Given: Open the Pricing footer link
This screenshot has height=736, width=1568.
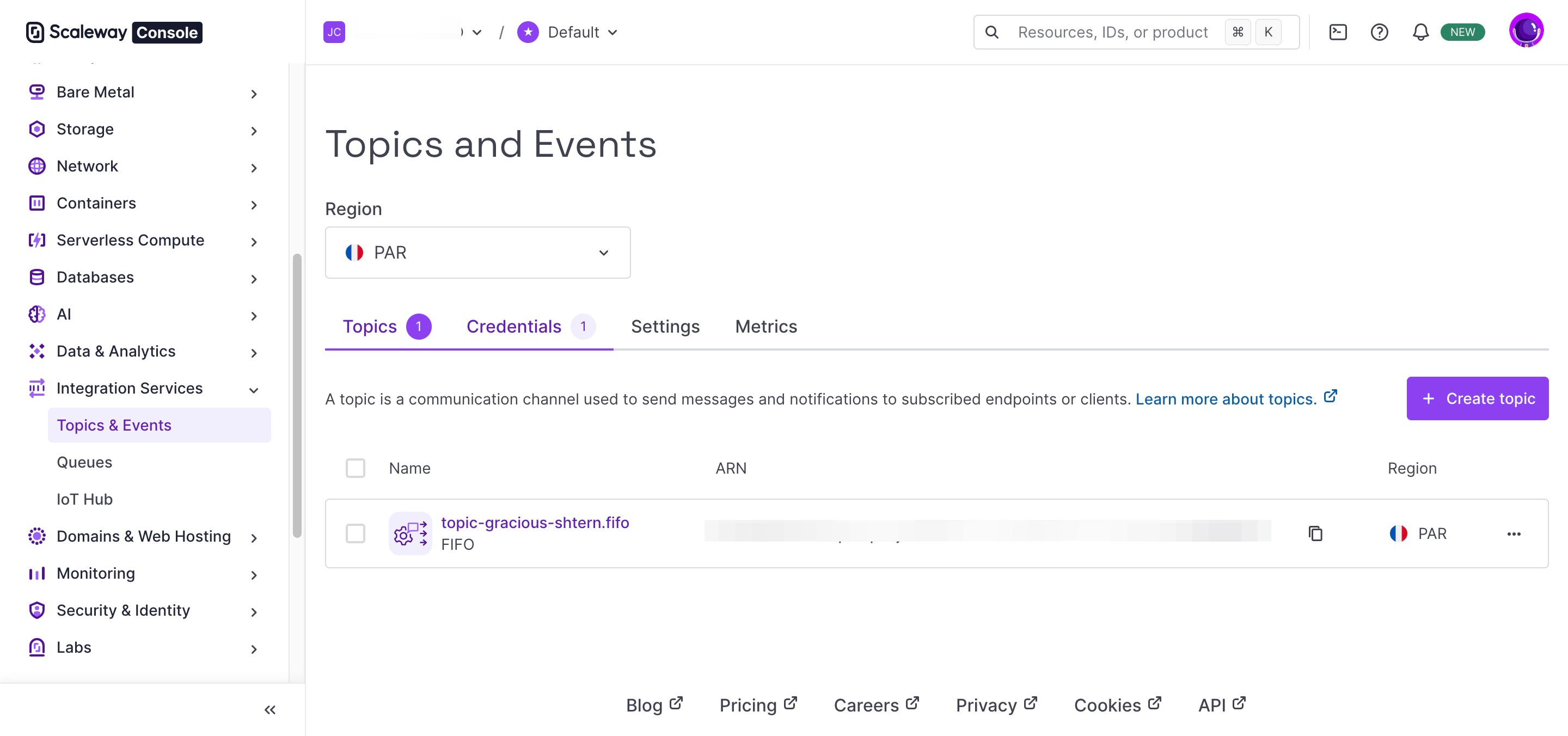Looking at the screenshot, I should (758, 705).
